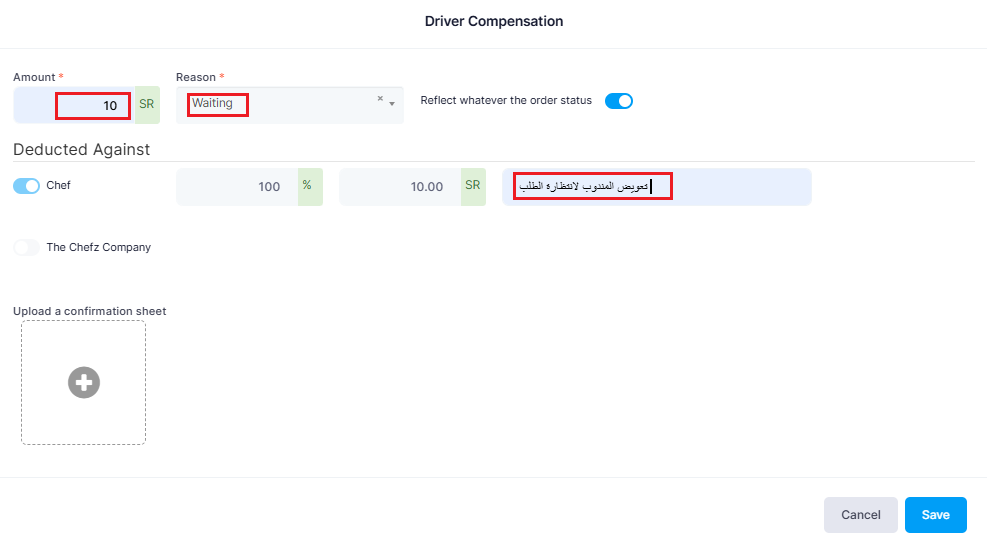Screen dimensions: 987x539
Task: Save the driver compensation
Action: [x=935, y=514]
